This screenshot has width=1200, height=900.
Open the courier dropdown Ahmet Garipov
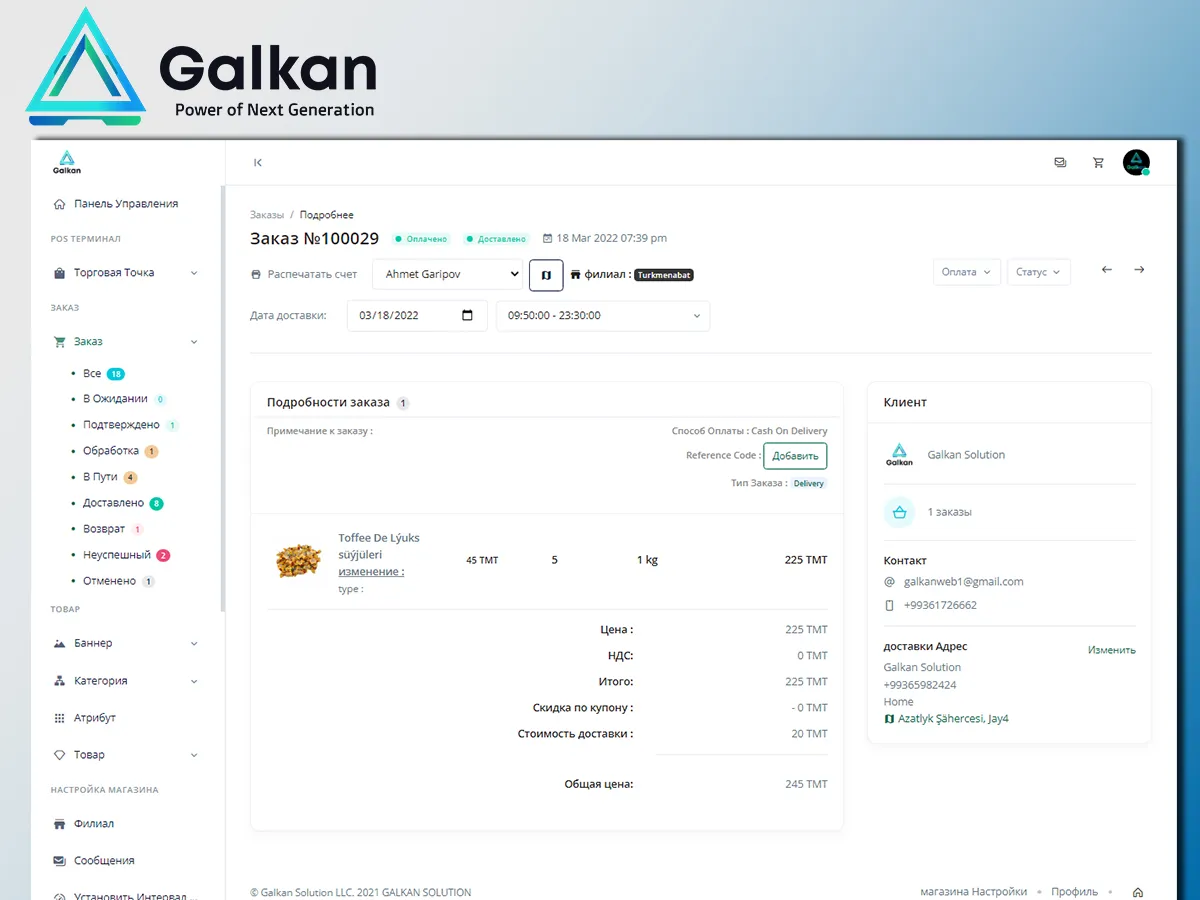[x=448, y=274]
